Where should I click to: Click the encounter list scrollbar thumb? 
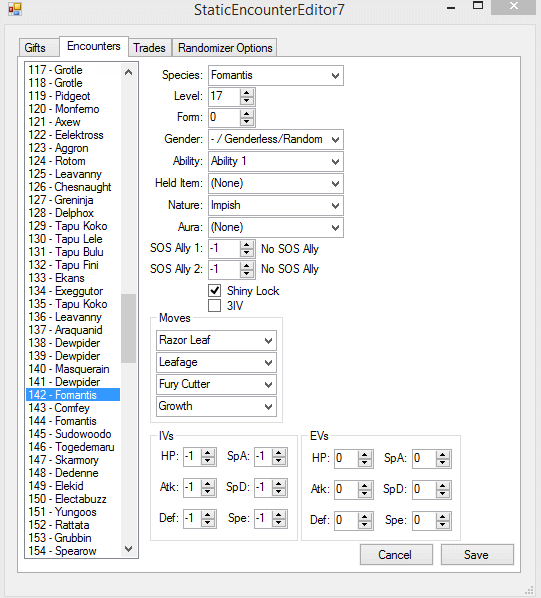pos(128,328)
